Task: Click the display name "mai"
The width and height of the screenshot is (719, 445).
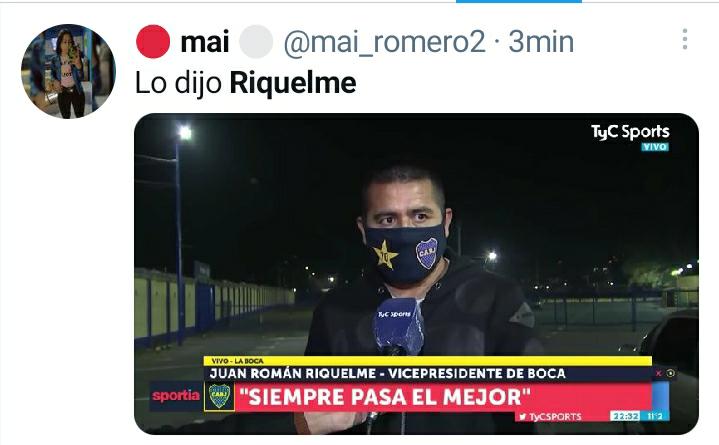Action: (x=205, y=42)
